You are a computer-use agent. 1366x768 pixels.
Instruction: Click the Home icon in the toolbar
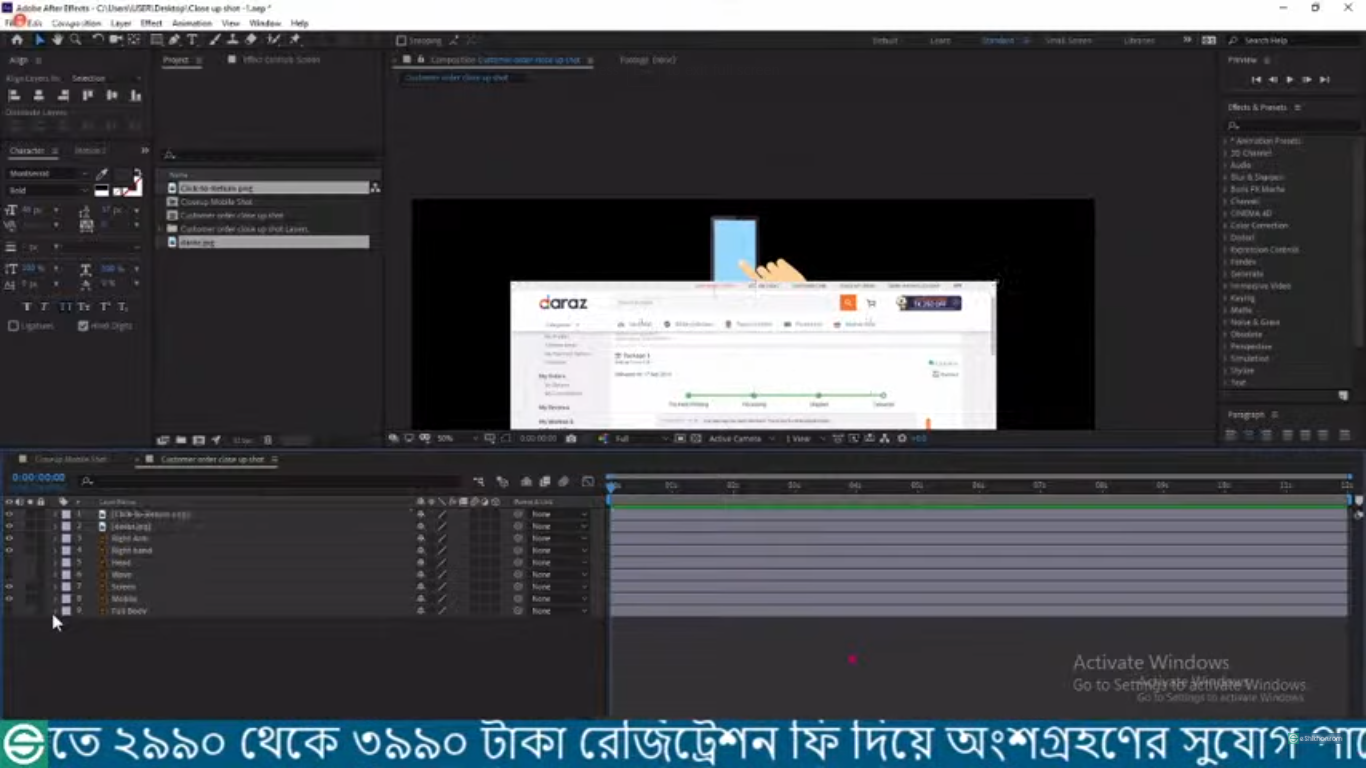pos(17,40)
